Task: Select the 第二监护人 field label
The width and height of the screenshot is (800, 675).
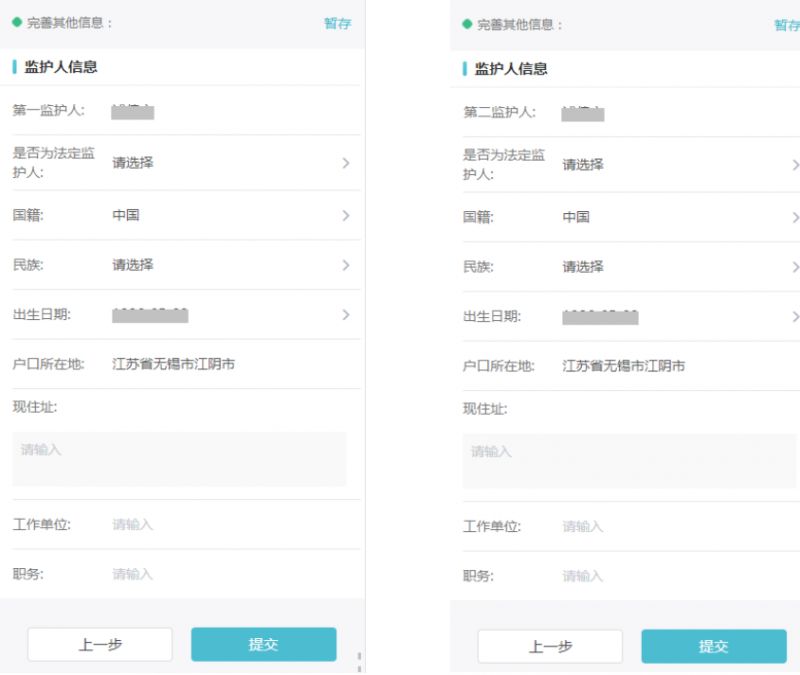Action: 499,112
